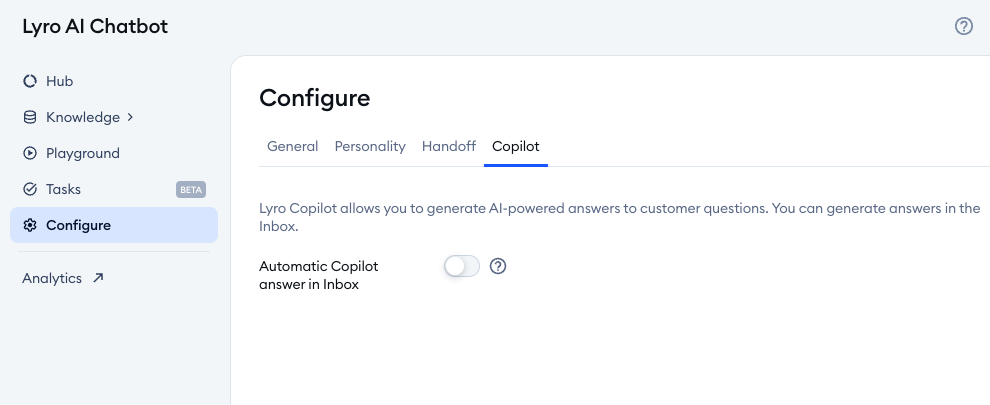Click the BETA badge next to Tasks

(x=191, y=189)
